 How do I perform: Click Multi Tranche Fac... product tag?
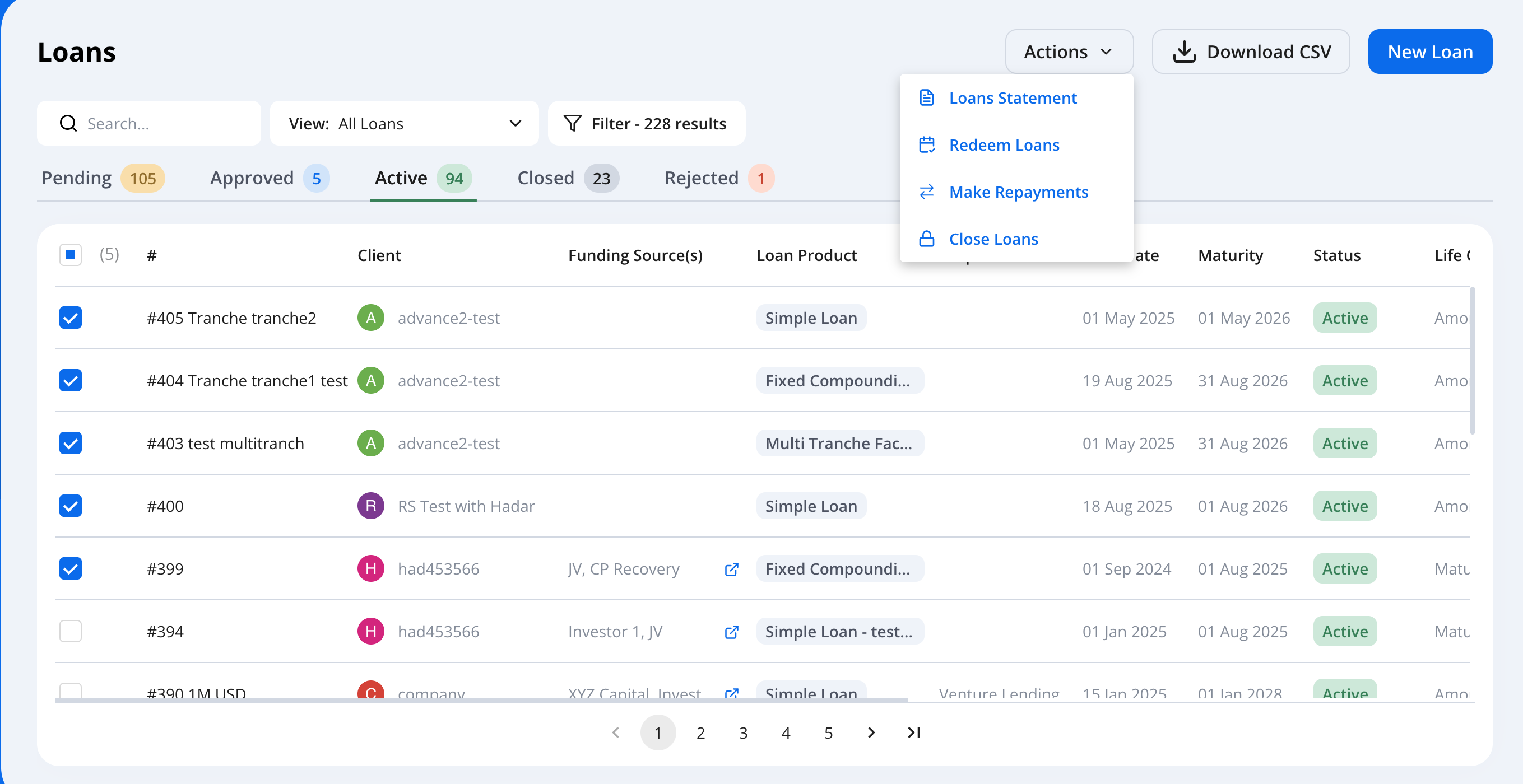[x=839, y=443]
